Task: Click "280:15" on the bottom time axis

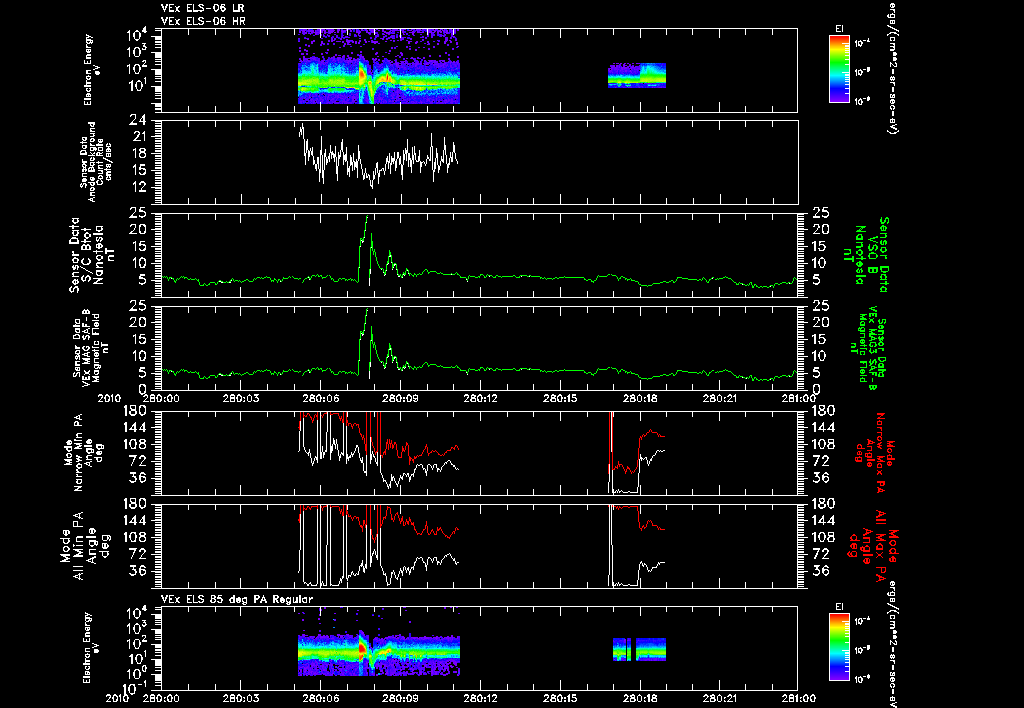Action: [560, 698]
